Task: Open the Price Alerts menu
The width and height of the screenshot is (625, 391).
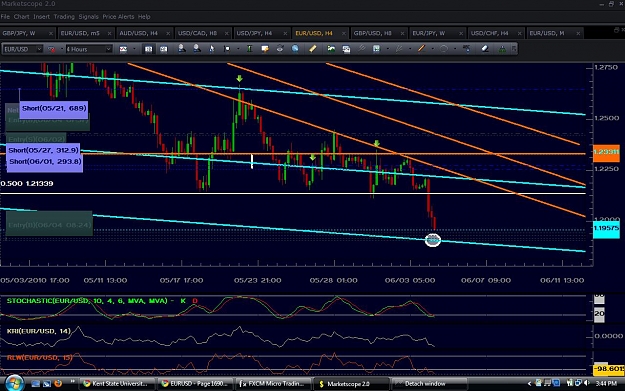Action: [x=118, y=17]
